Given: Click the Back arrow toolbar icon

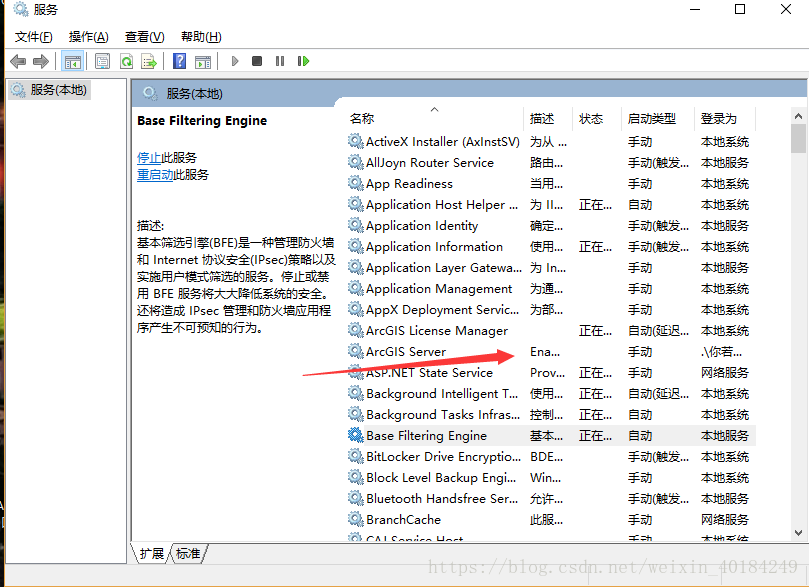Looking at the screenshot, I should pyautogui.click(x=18, y=61).
